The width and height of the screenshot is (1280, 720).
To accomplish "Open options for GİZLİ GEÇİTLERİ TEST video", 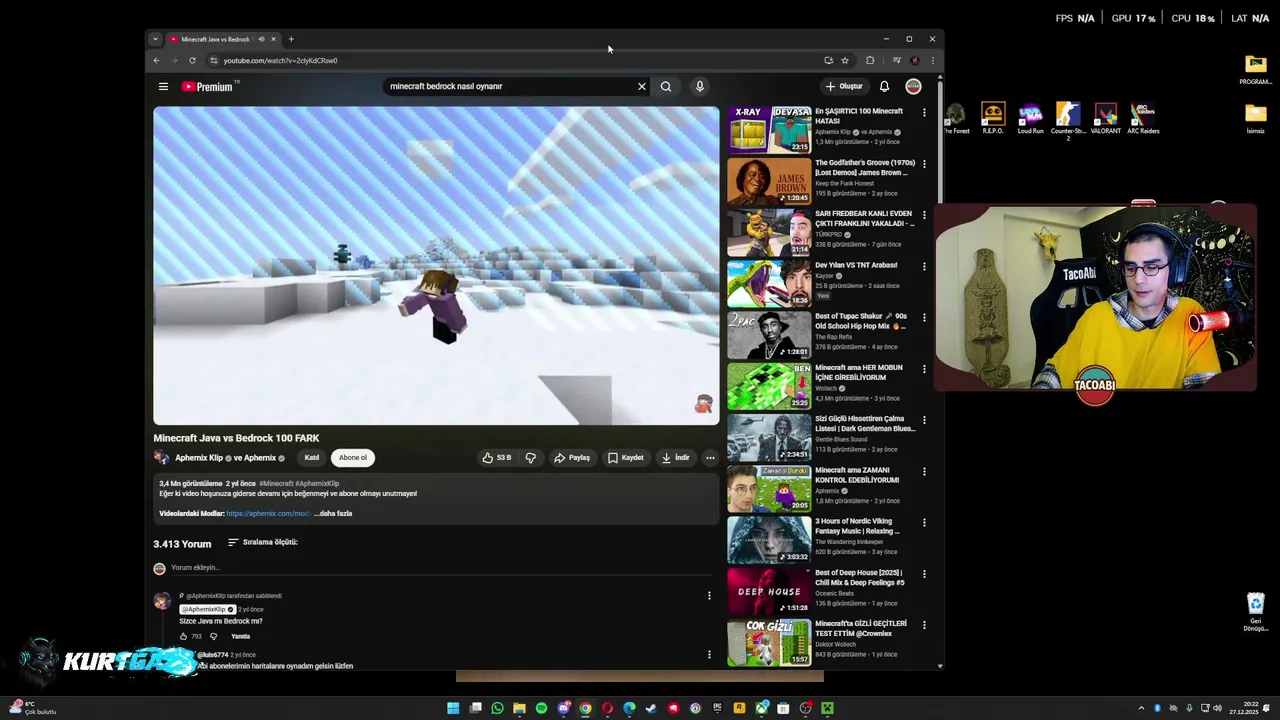I will pyautogui.click(x=924, y=625).
